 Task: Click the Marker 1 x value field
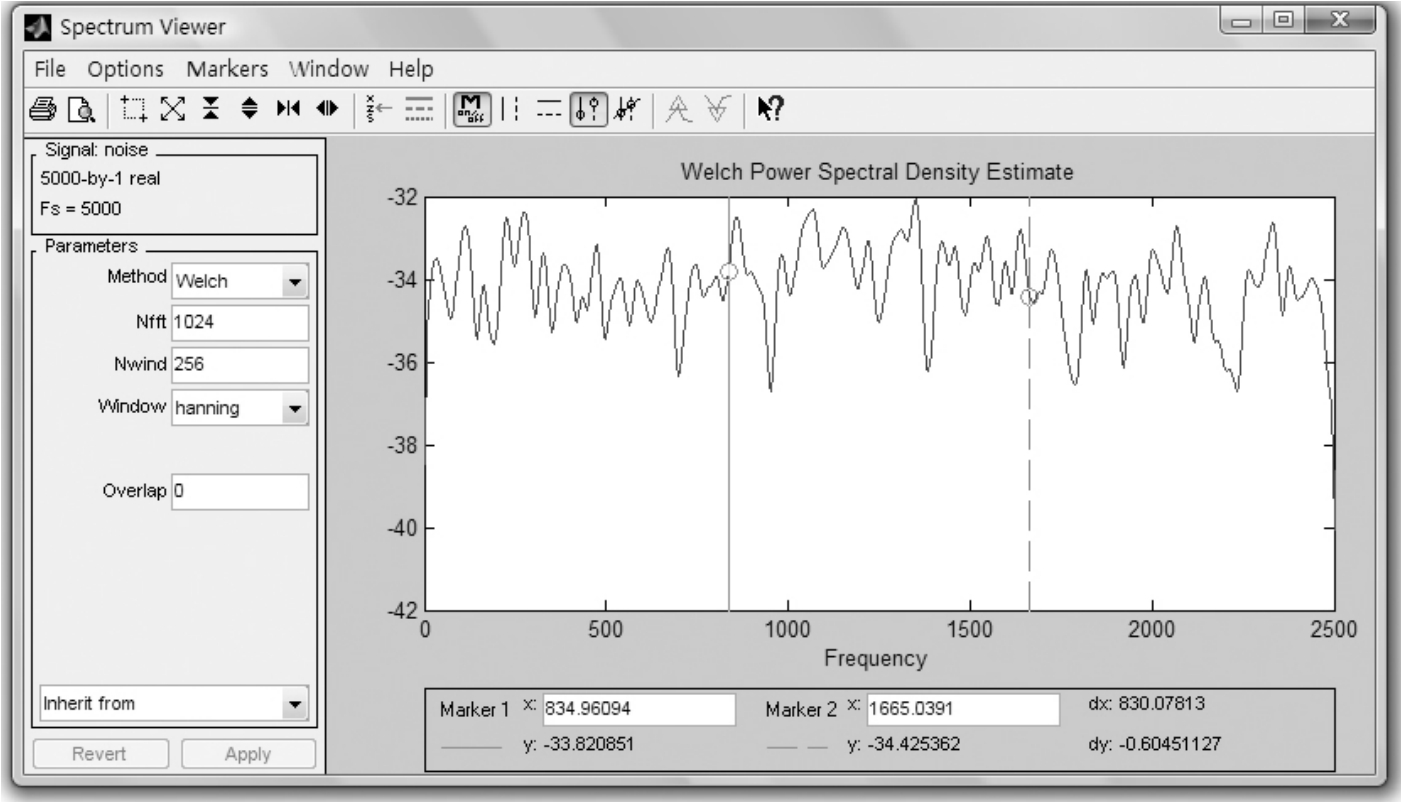(x=639, y=709)
